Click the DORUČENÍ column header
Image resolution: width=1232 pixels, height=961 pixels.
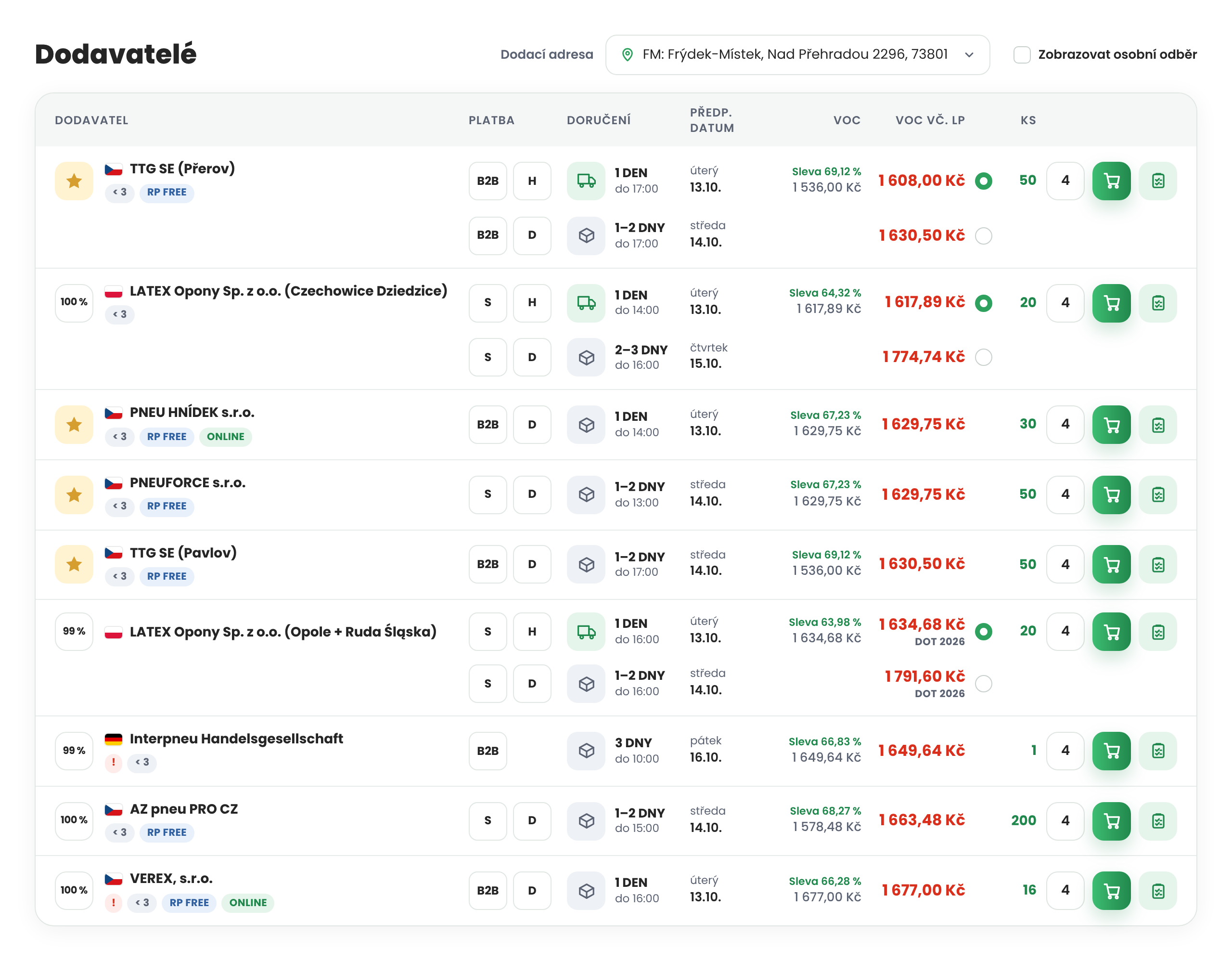click(599, 120)
